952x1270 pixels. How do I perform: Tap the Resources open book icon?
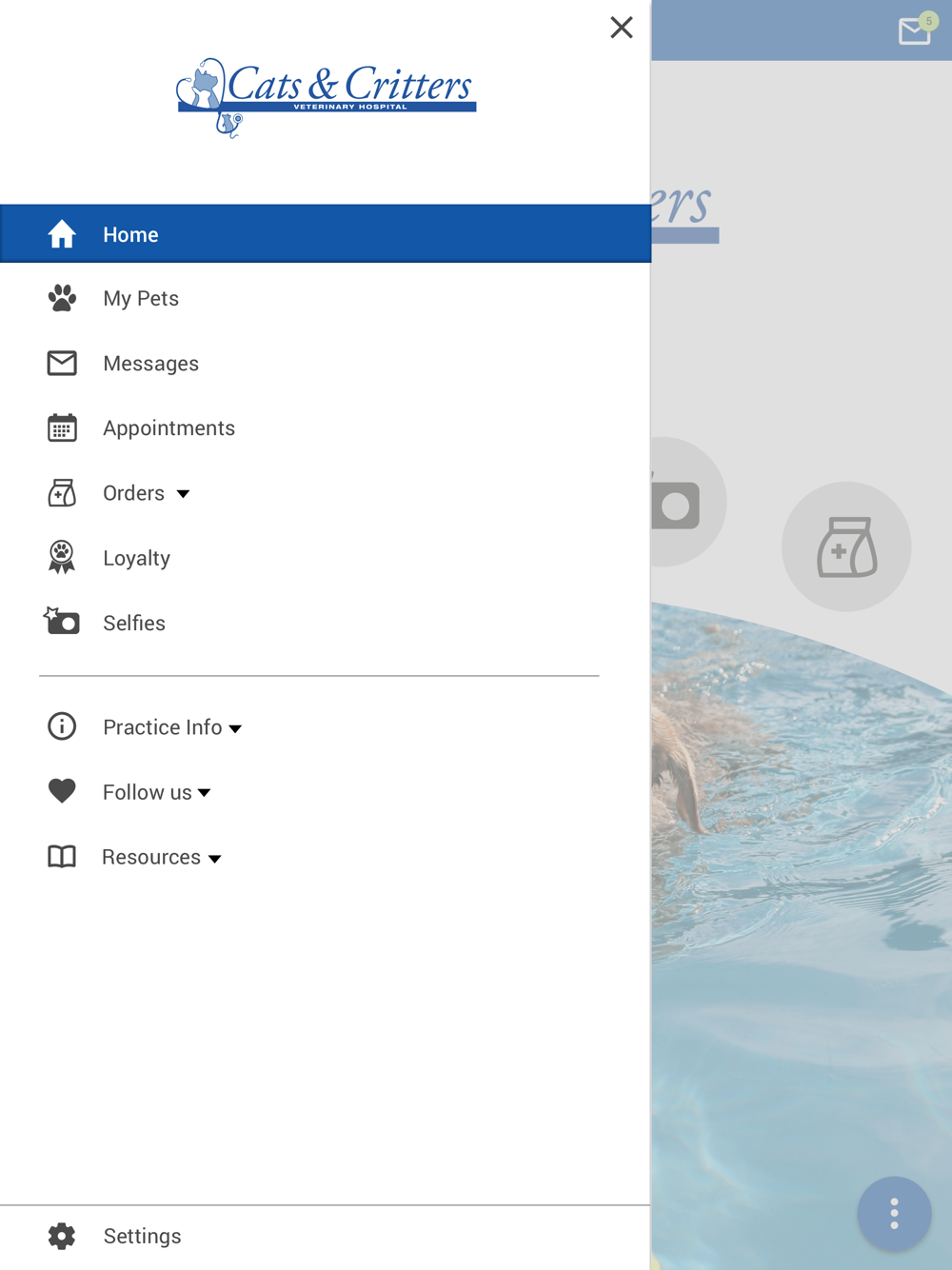[x=62, y=856]
